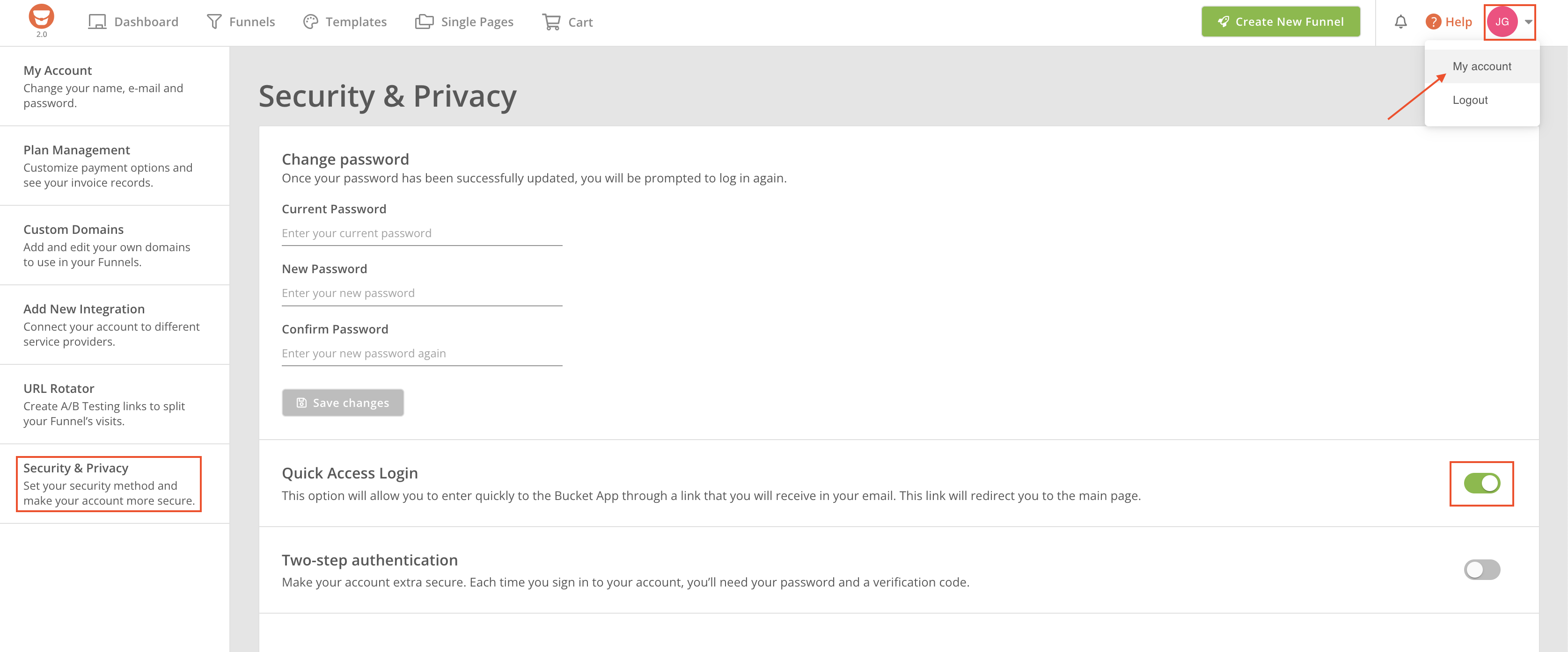Enable Two-step authentication toggle
1568x652 pixels.
point(1481,570)
